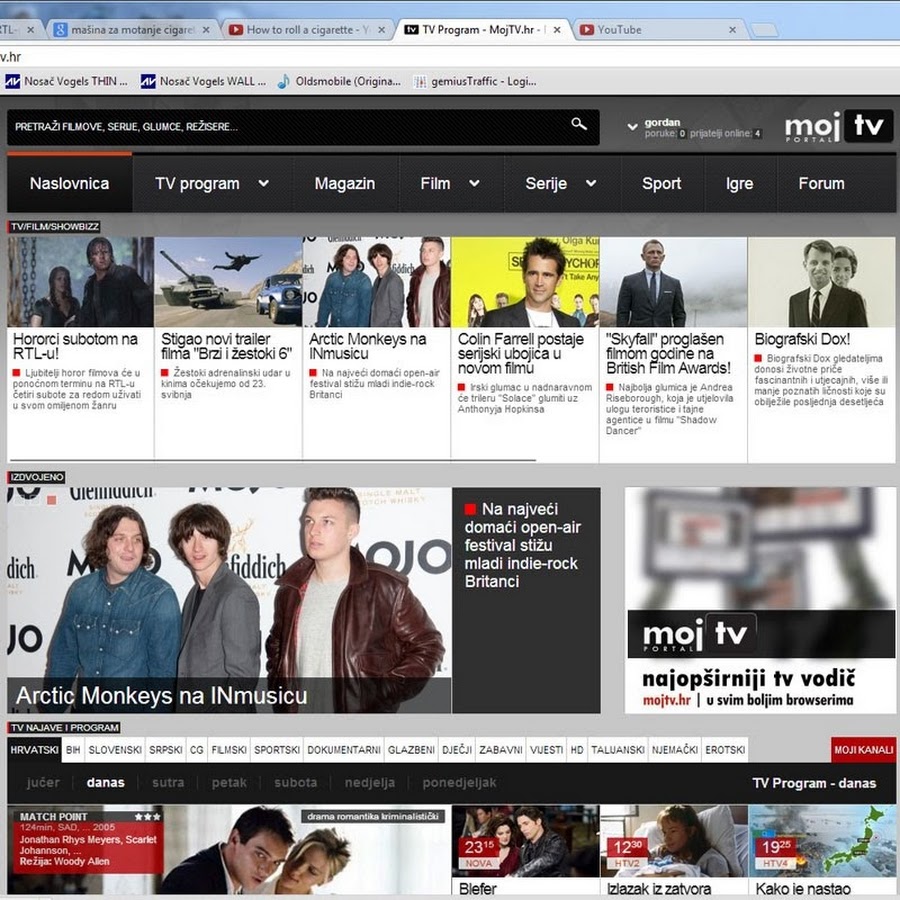Click Nosač Vogels WALL bookmark icon
Viewport: 900px width, 900px height.
[x=148, y=82]
